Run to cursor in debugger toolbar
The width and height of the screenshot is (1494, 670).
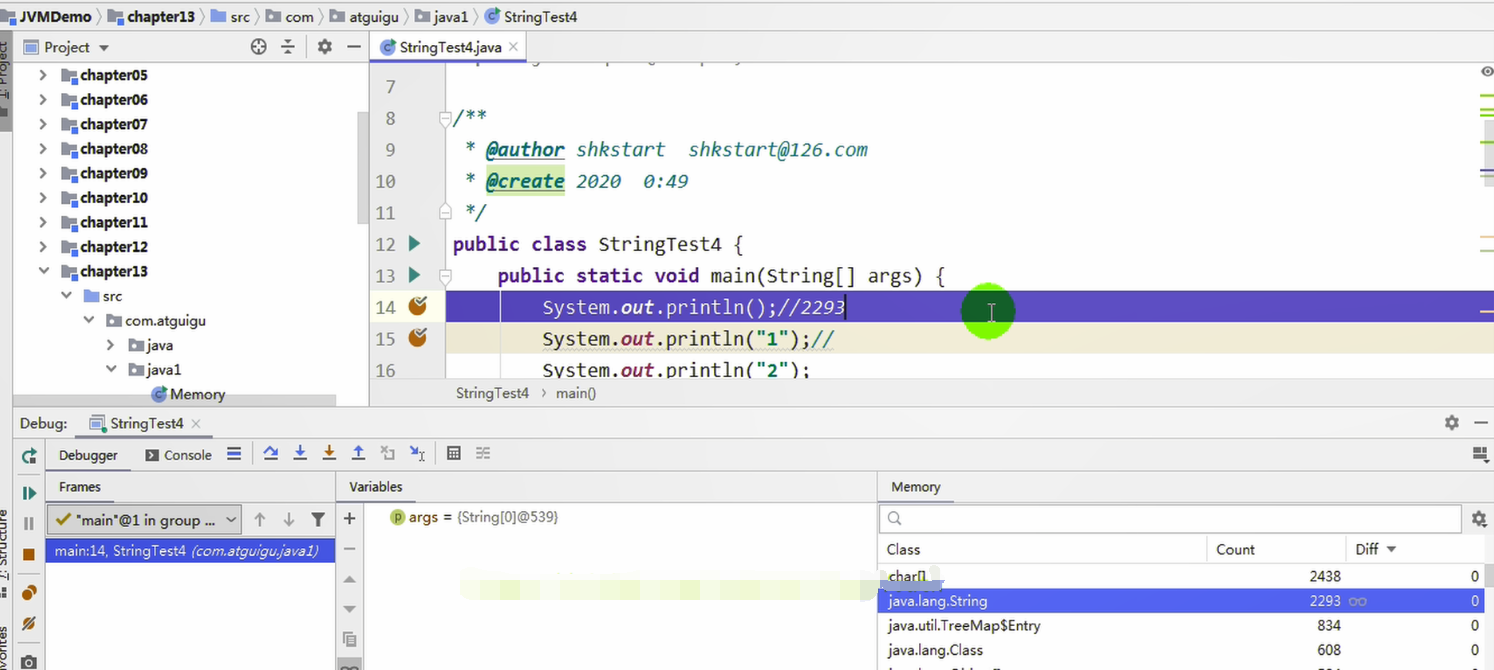(418, 454)
